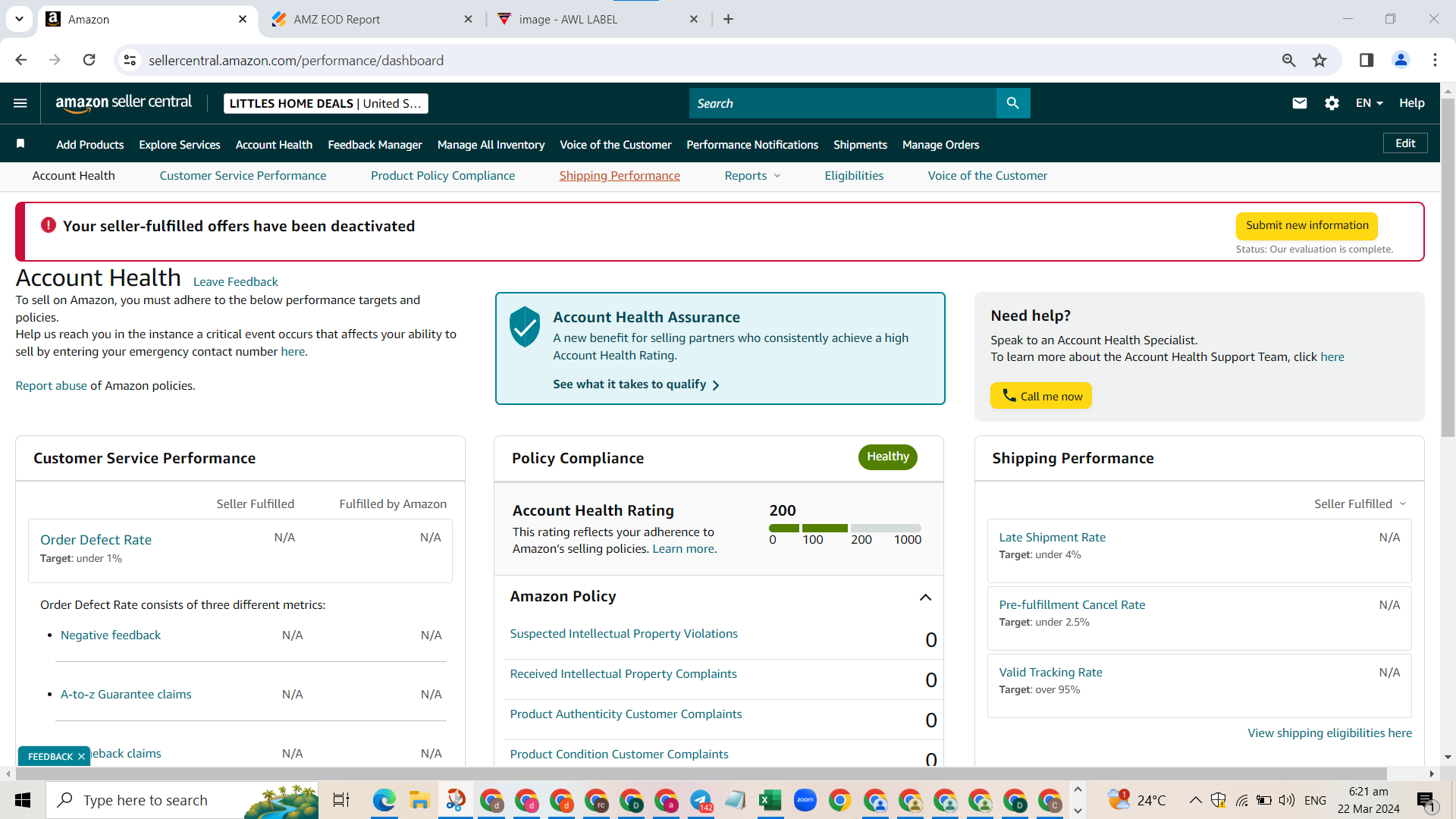Open the Chrome three-dot menu
The height and width of the screenshot is (819, 1456).
(1435, 60)
